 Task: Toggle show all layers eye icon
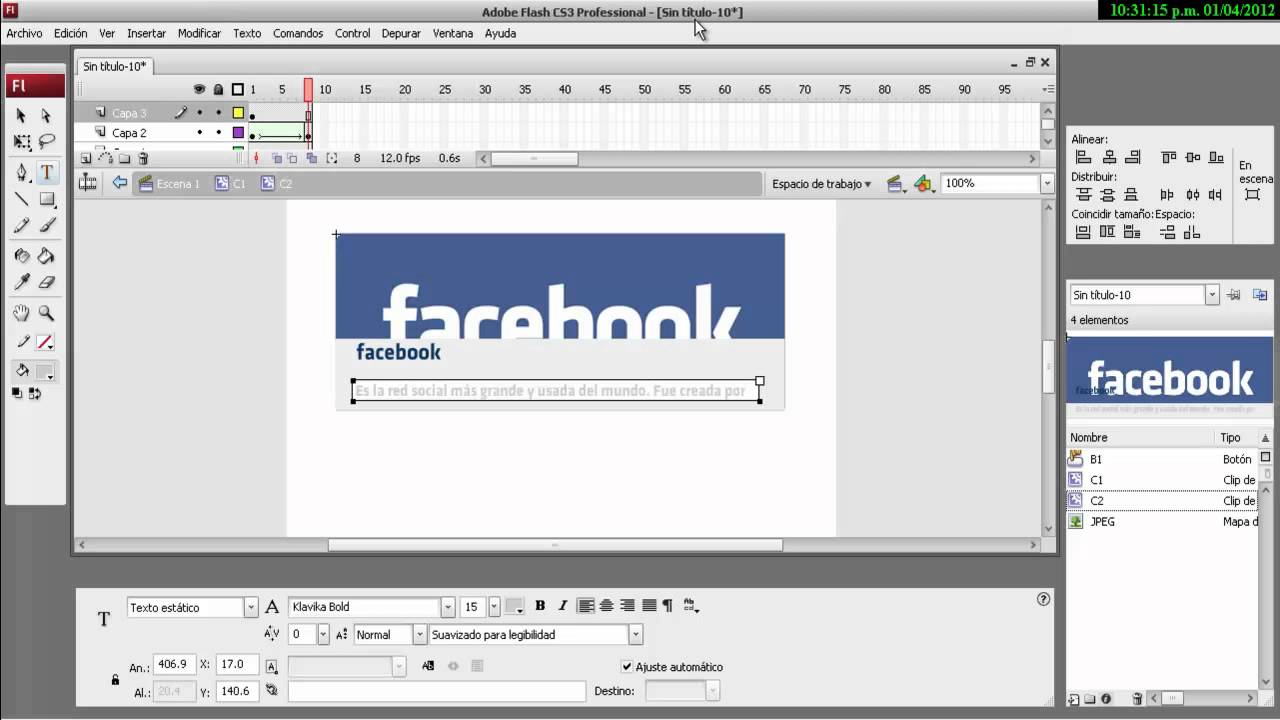pyautogui.click(x=199, y=90)
